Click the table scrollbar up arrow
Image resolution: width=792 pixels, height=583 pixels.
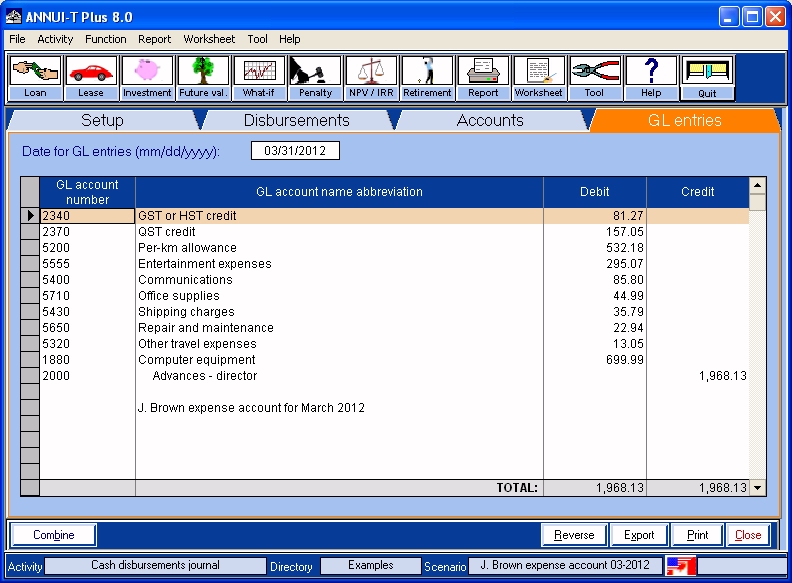[x=757, y=185]
